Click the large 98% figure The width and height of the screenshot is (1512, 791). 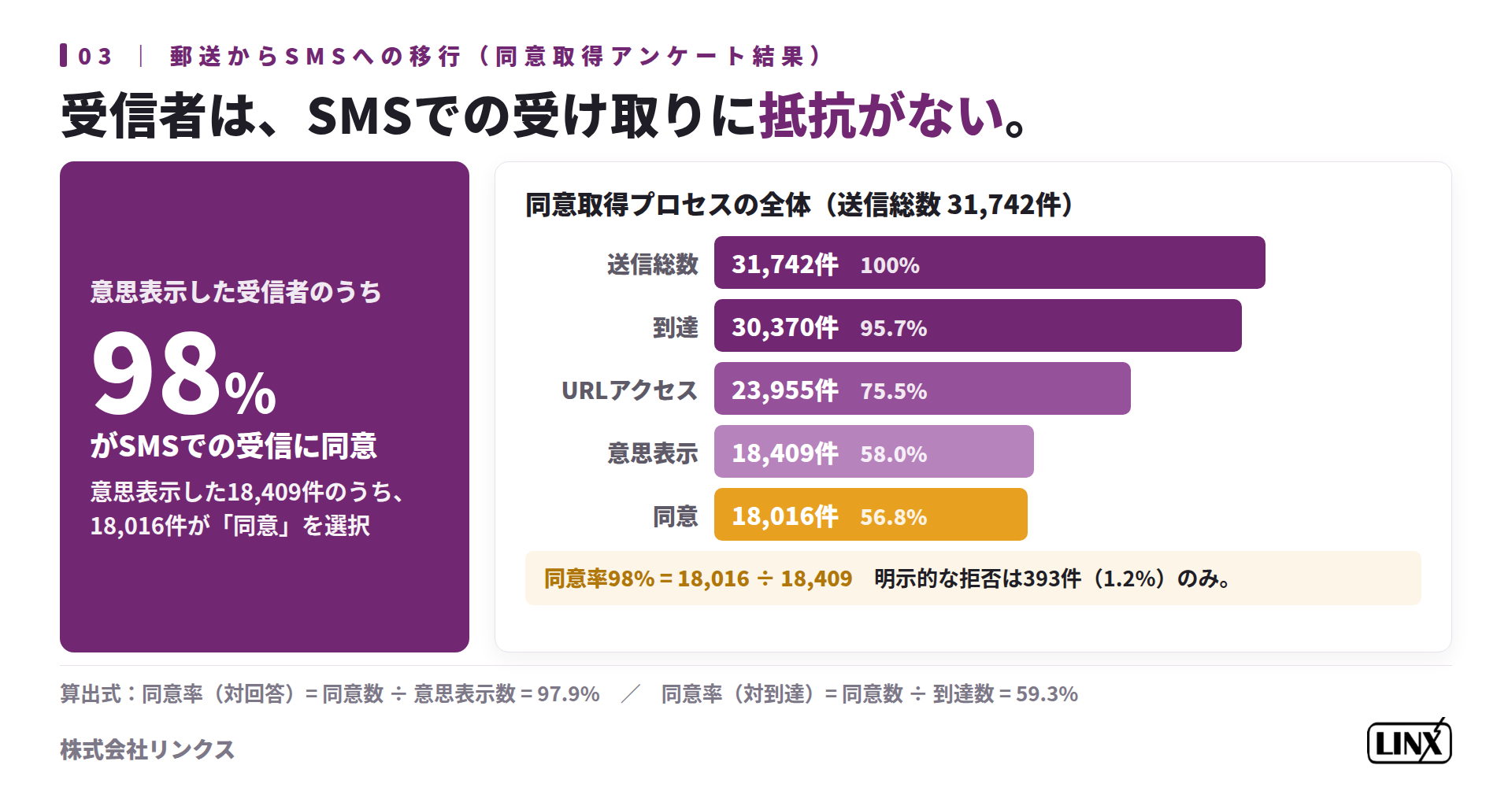(x=183, y=373)
